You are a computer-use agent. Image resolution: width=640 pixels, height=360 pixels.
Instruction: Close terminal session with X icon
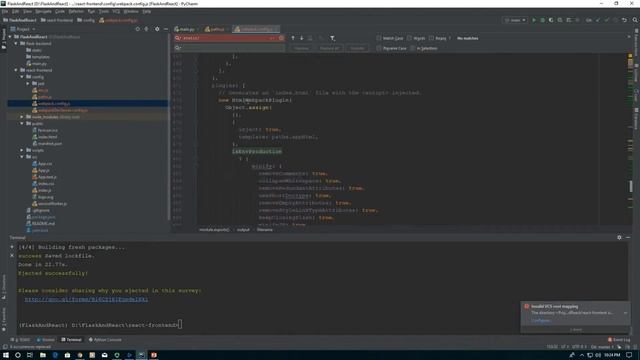[12, 256]
